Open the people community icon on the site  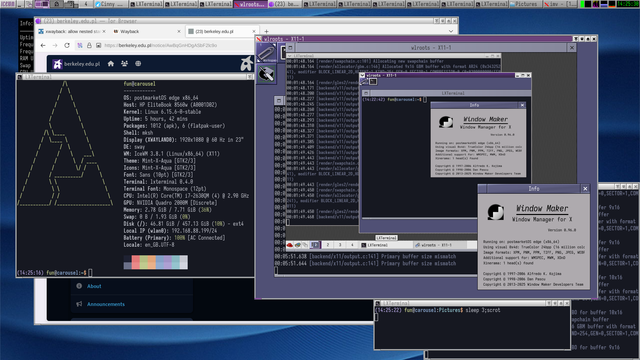pyautogui.click(x=124, y=64)
